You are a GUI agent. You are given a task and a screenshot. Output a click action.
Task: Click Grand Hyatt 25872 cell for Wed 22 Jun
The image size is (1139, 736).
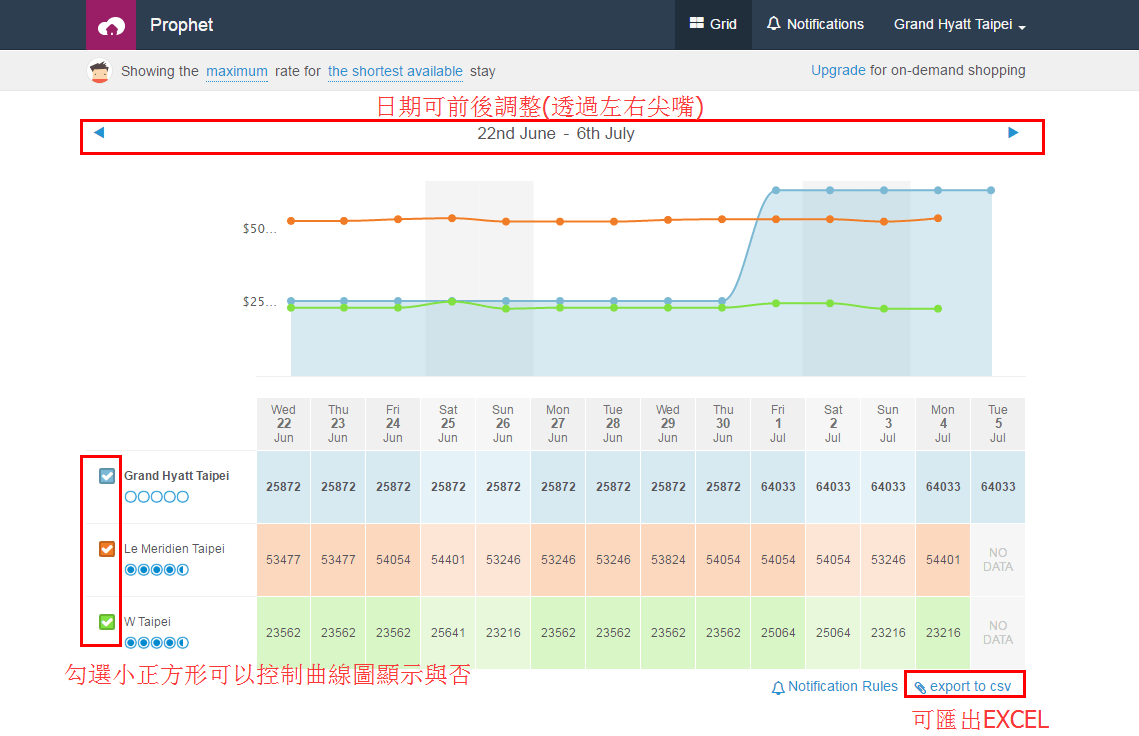[283, 487]
